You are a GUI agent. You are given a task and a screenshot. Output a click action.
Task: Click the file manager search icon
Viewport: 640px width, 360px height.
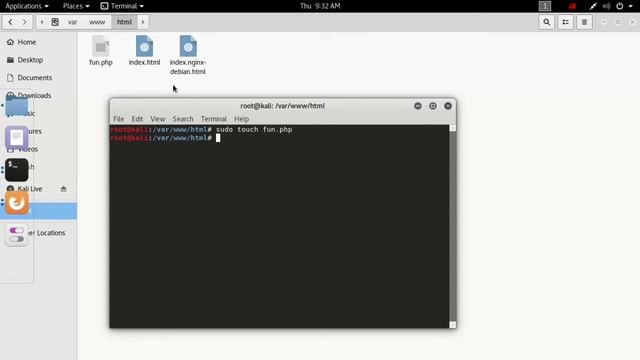click(x=547, y=22)
